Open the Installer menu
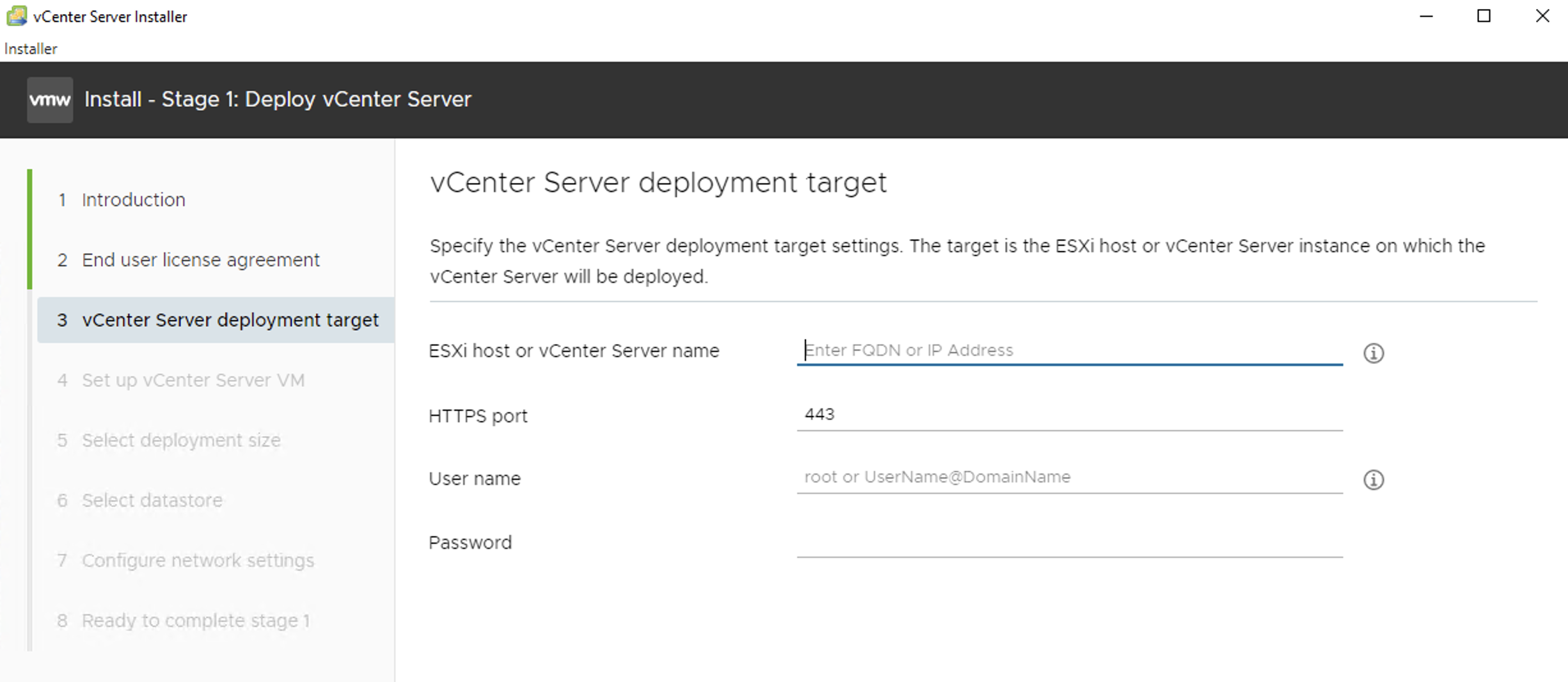The height and width of the screenshot is (682, 1568). [30, 49]
